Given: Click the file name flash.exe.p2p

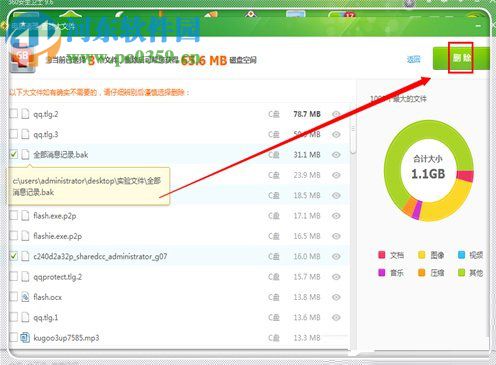Looking at the screenshot, I should pos(55,216).
